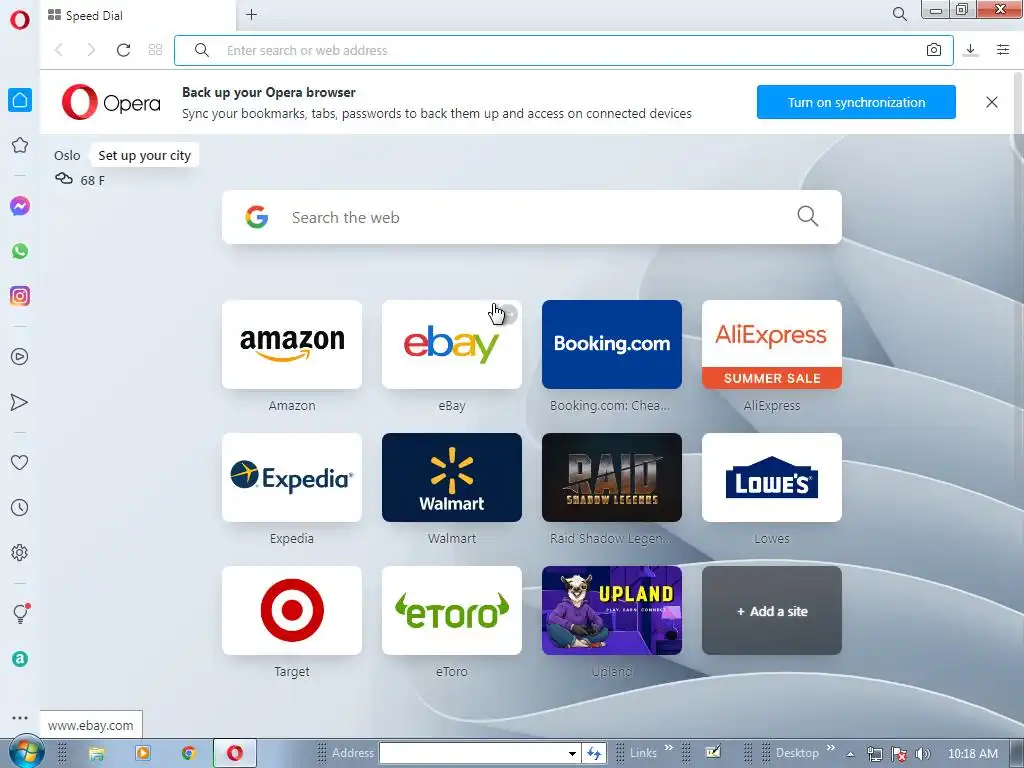The image size is (1024, 768).
Task: Click the sidebar Home icon
Action: point(20,100)
